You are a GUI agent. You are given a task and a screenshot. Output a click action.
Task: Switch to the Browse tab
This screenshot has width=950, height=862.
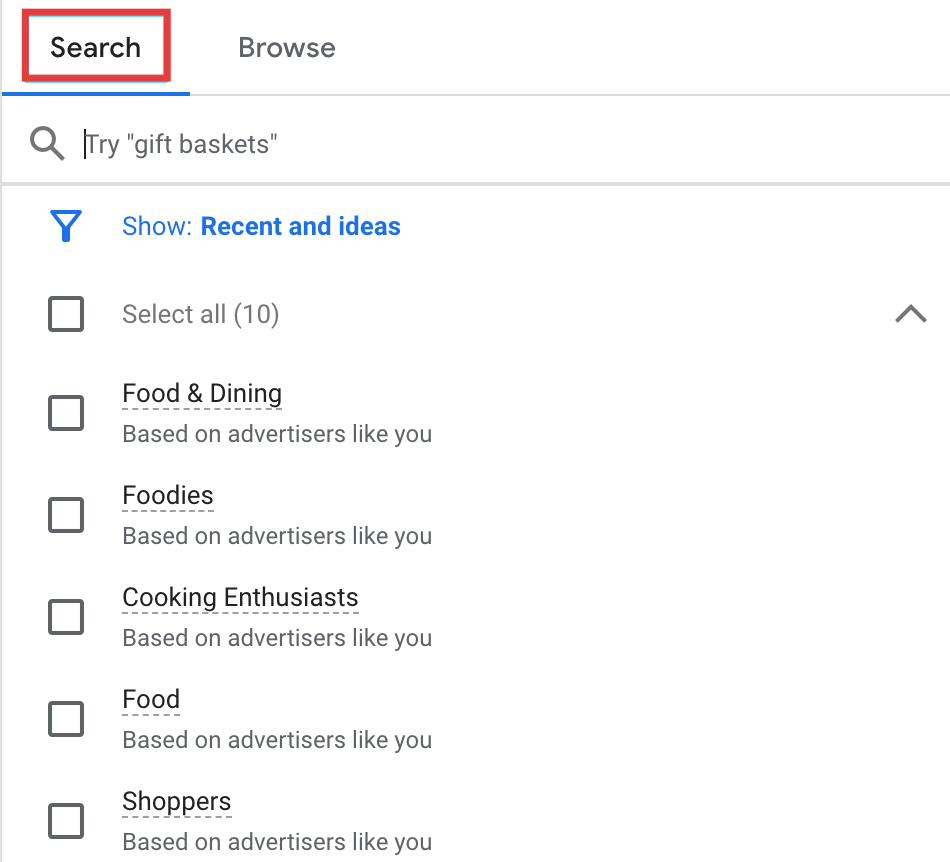click(287, 47)
